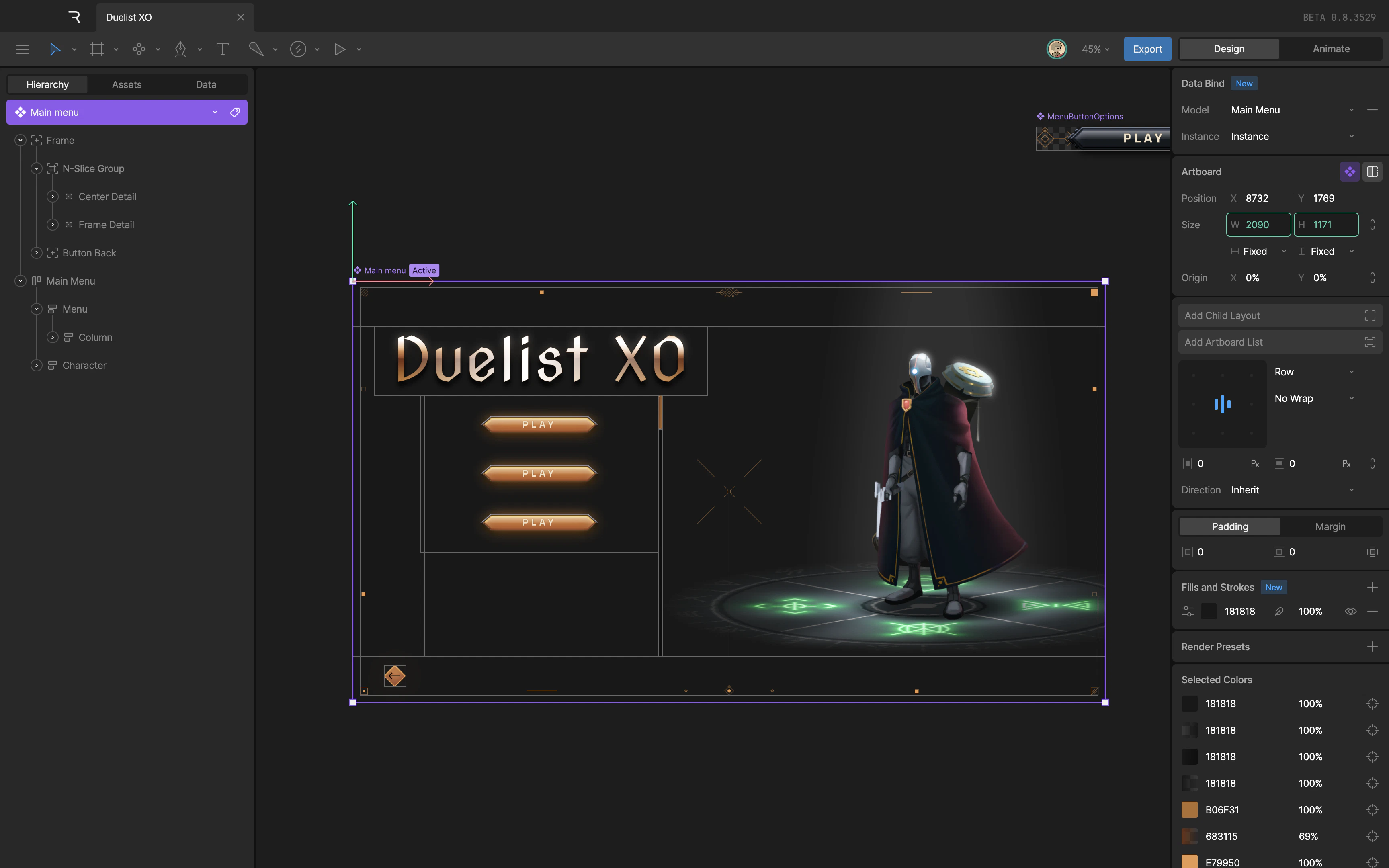This screenshot has width=1389, height=868.
Task: Switch to the Assets tab
Action: point(126,84)
